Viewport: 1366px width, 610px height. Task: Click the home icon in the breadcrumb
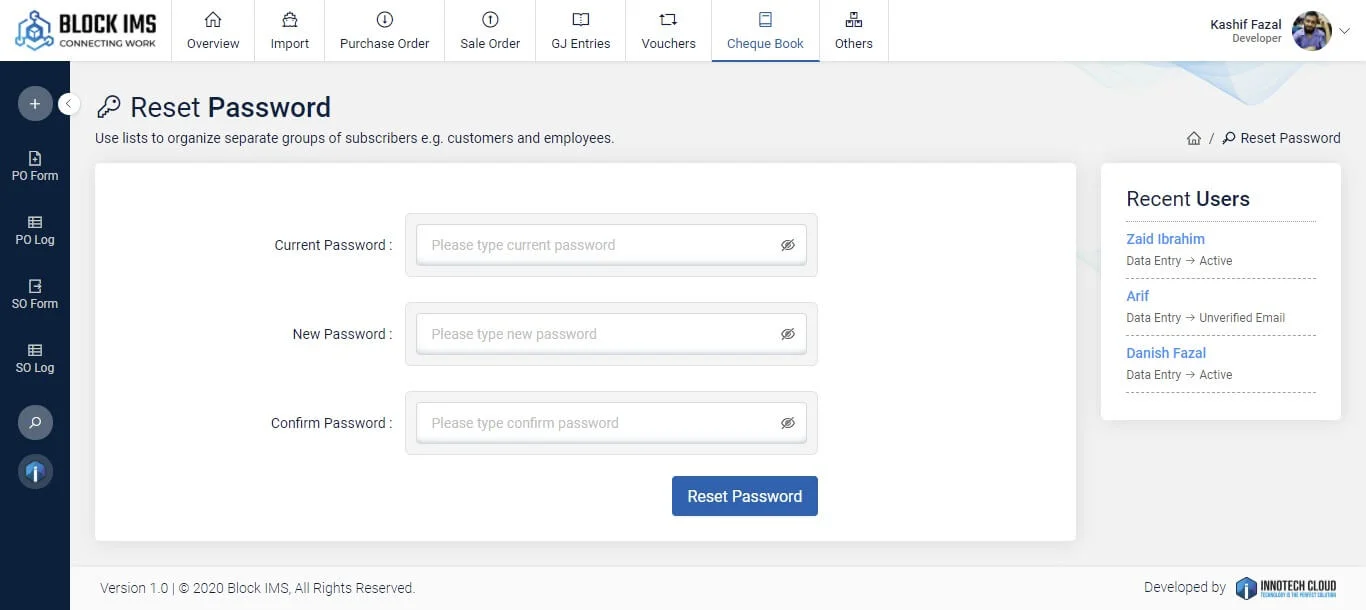point(1193,139)
